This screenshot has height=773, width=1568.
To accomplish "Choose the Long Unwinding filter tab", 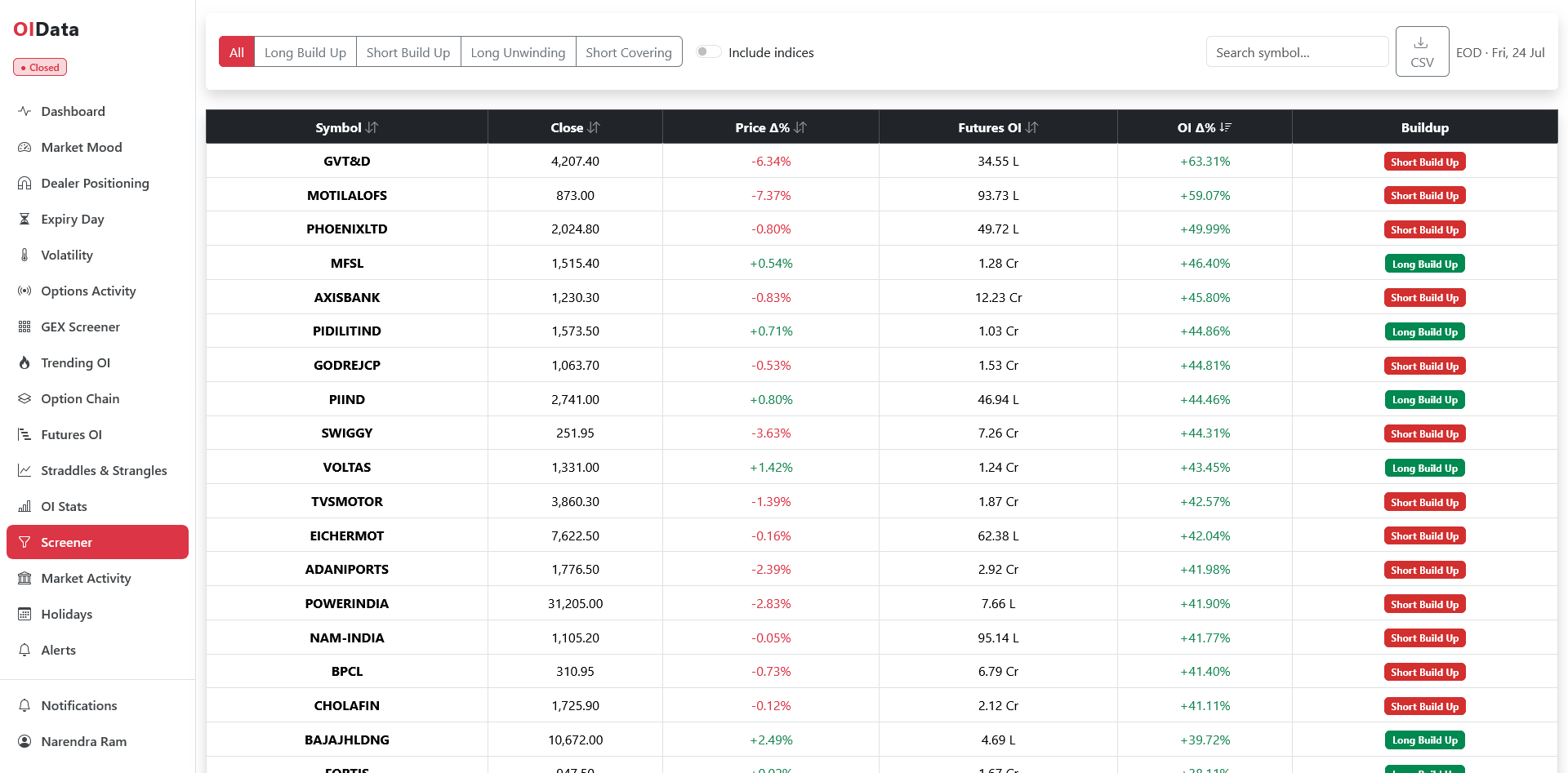I will (518, 51).
